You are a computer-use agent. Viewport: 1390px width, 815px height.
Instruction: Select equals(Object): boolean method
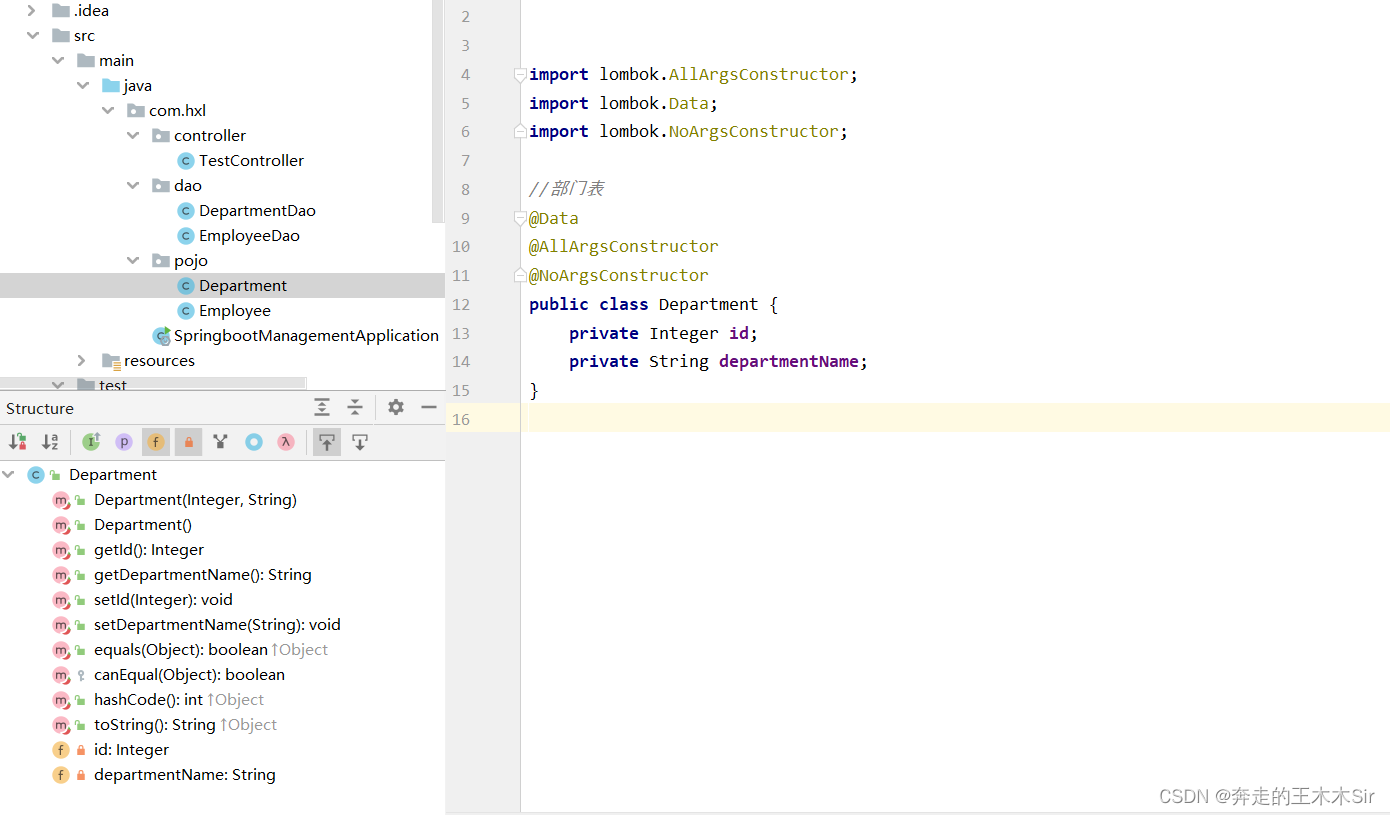(181, 650)
